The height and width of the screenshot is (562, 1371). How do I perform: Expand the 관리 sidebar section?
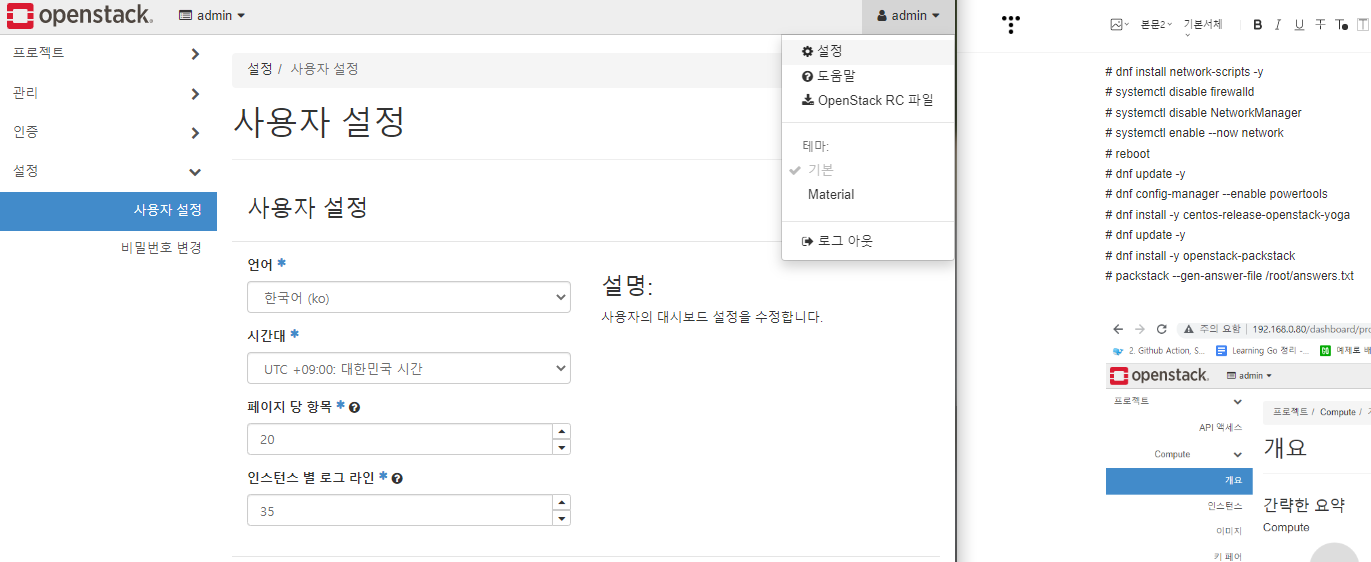tap(108, 93)
